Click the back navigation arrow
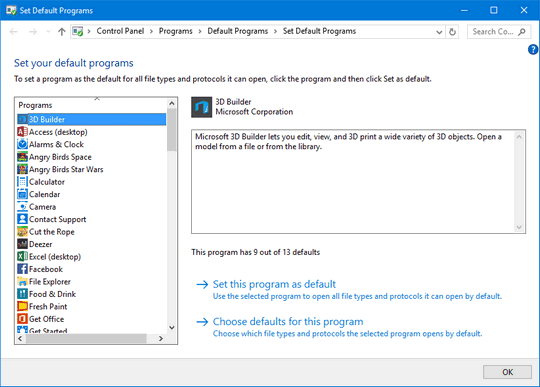Image resolution: width=540 pixels, height=387 pixels. (x=14, y=32)
